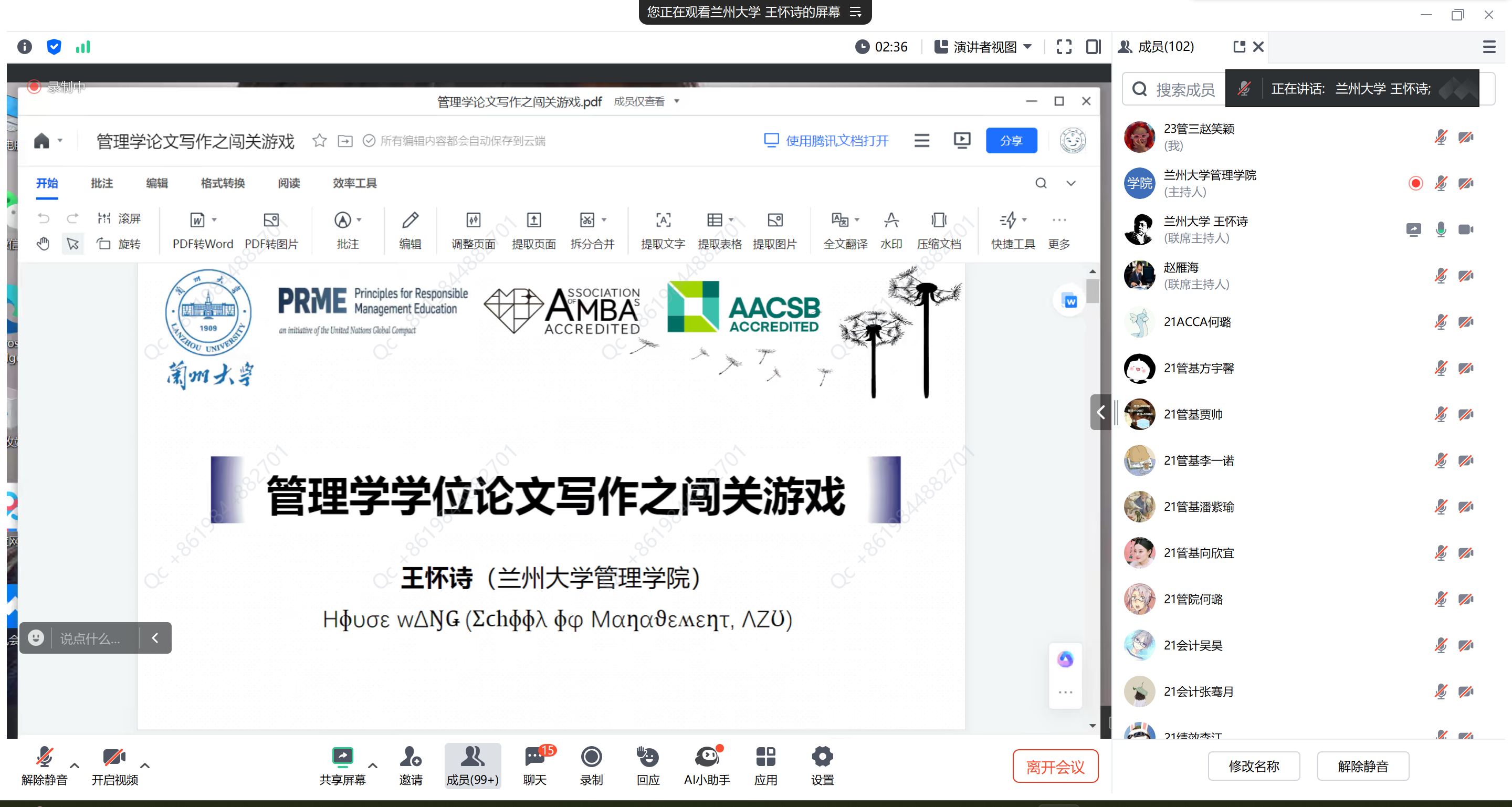The width and height of the screenshot is (1512, 807).
Task: Open the AI assistant (AI小助手)
Action: [x=707, y=757]
